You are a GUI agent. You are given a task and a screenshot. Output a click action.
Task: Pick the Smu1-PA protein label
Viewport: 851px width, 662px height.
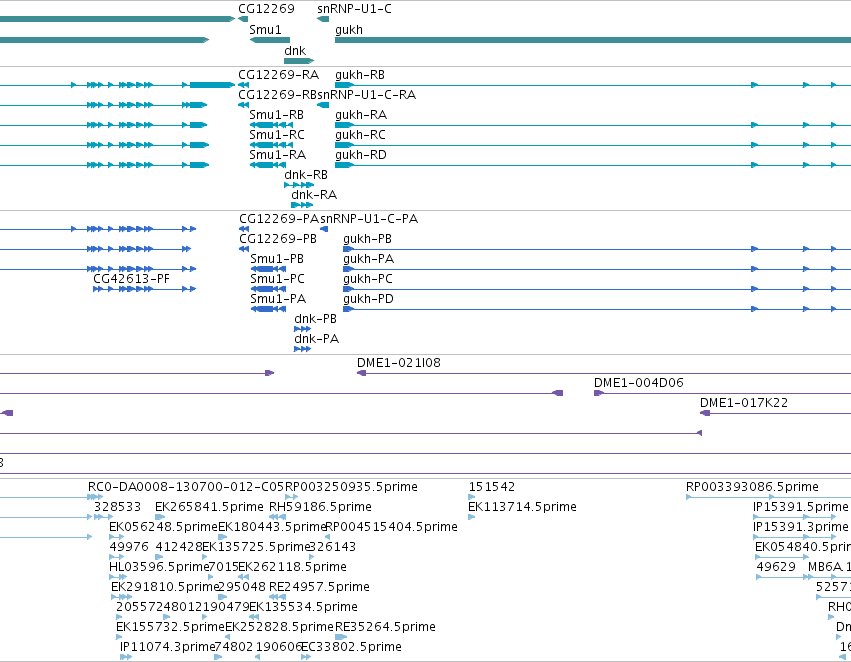click(x=278, y=300)
